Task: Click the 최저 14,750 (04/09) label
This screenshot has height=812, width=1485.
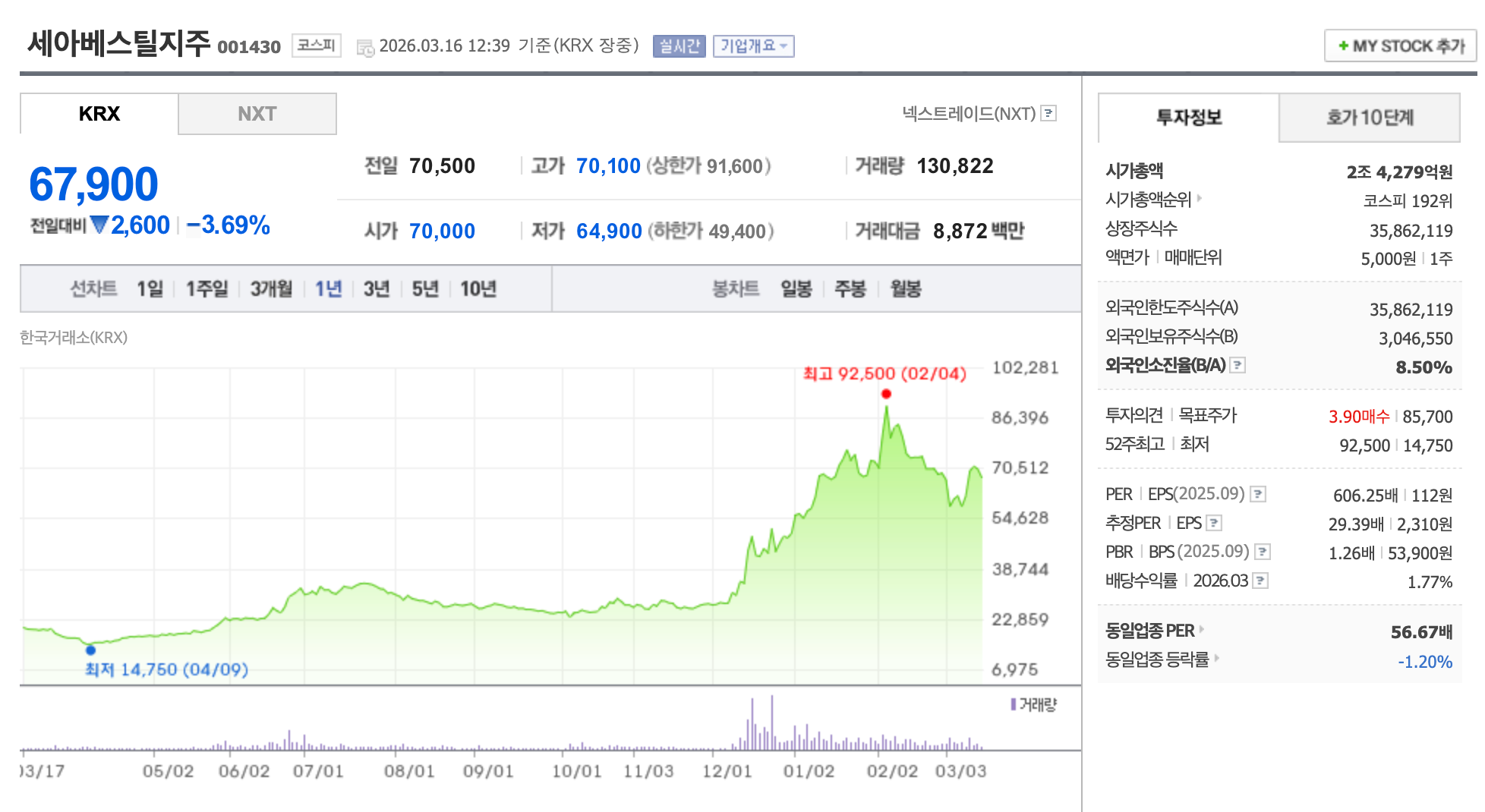Action: (166, 669)
